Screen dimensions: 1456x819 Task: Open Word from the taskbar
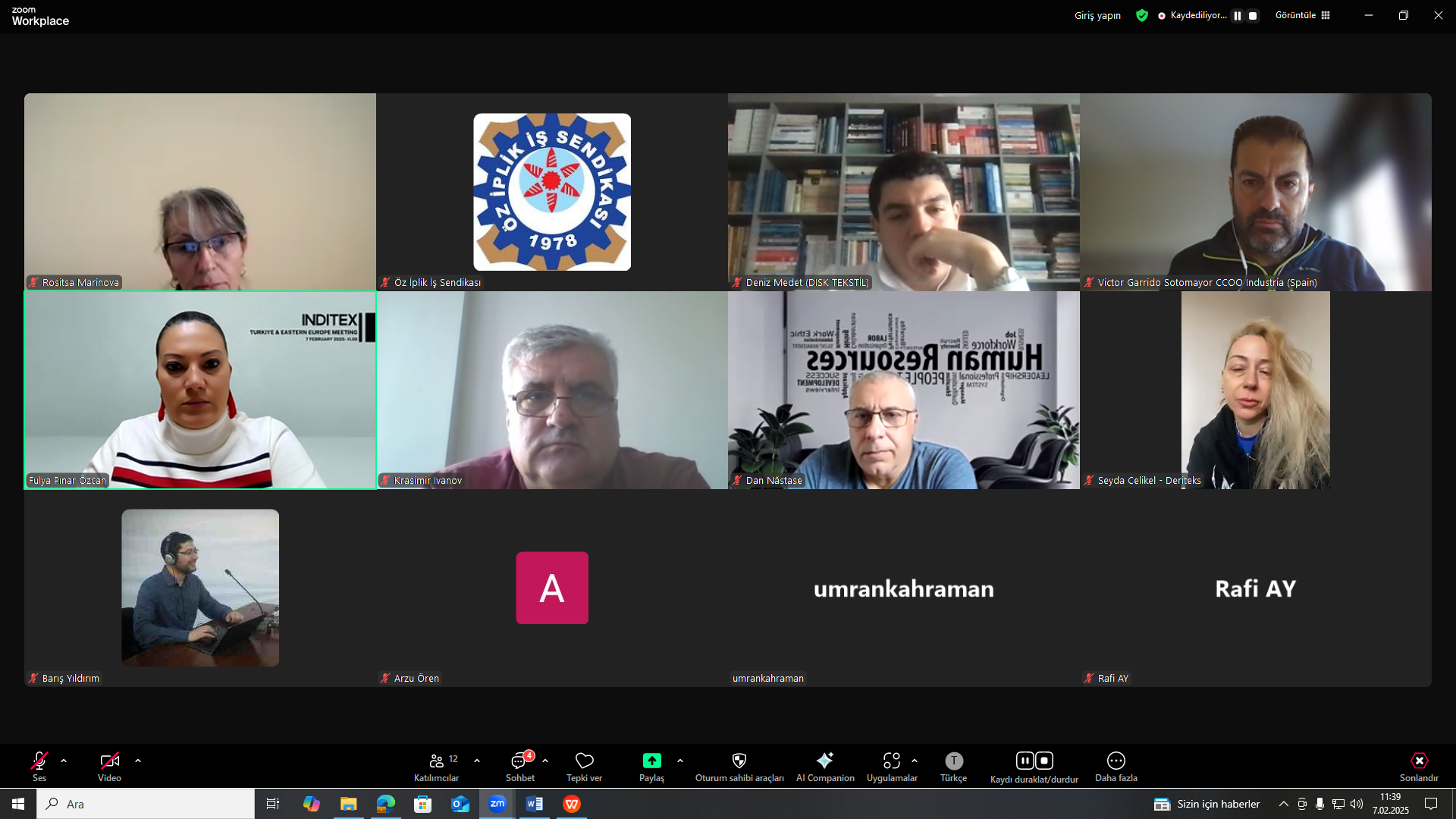(535, 804)
